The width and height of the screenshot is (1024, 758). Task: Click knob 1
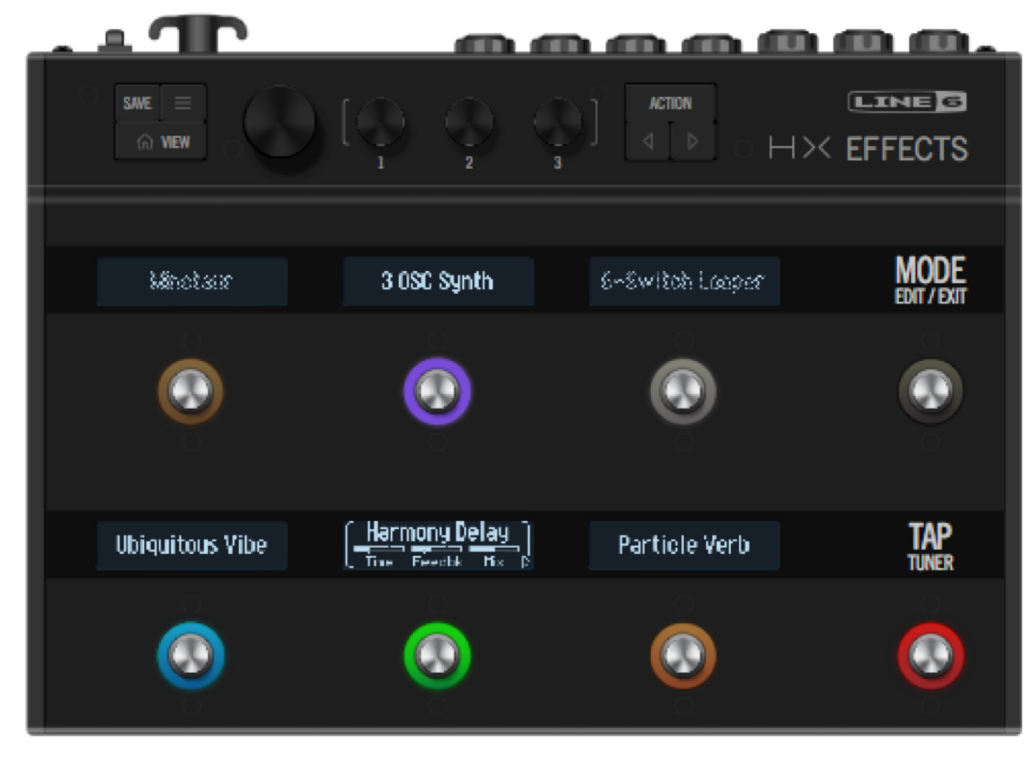click(x=381, y=122)
